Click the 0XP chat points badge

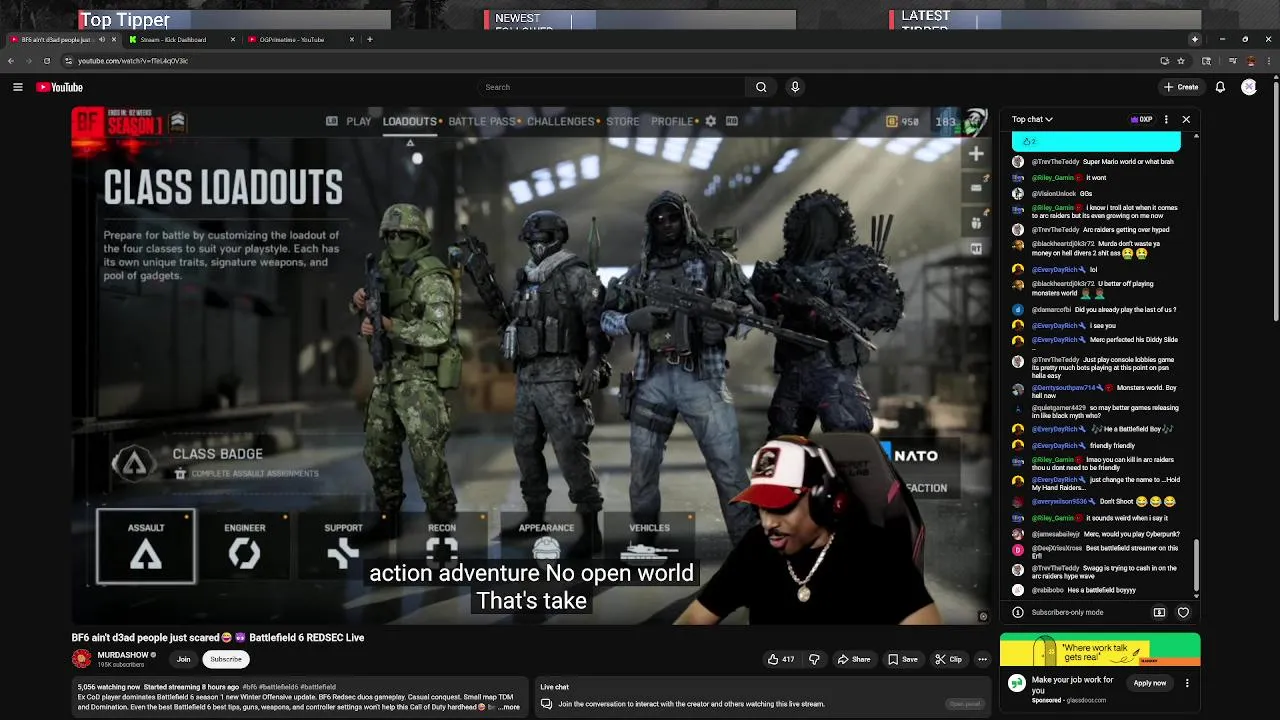point(1141,119)
